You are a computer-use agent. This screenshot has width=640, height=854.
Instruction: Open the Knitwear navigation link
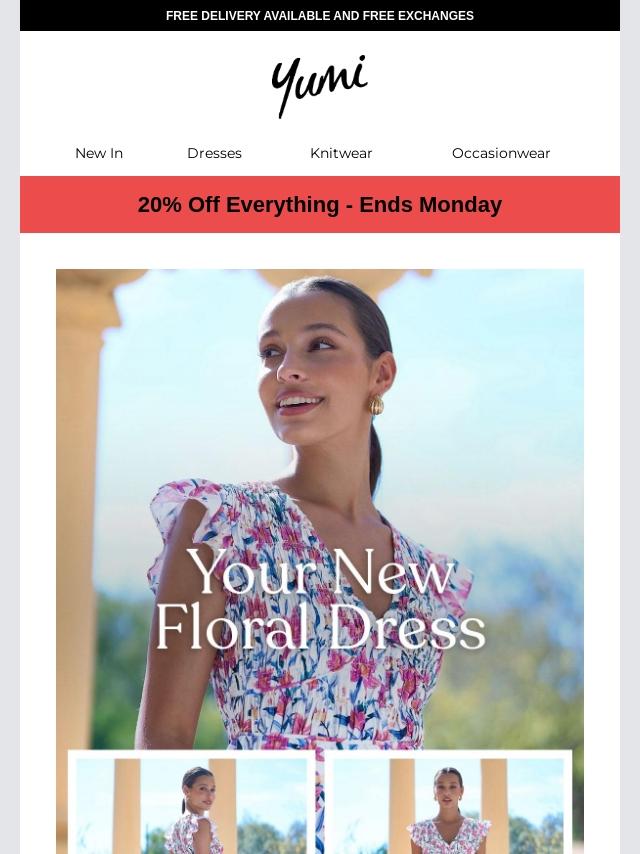click(341, 154)
